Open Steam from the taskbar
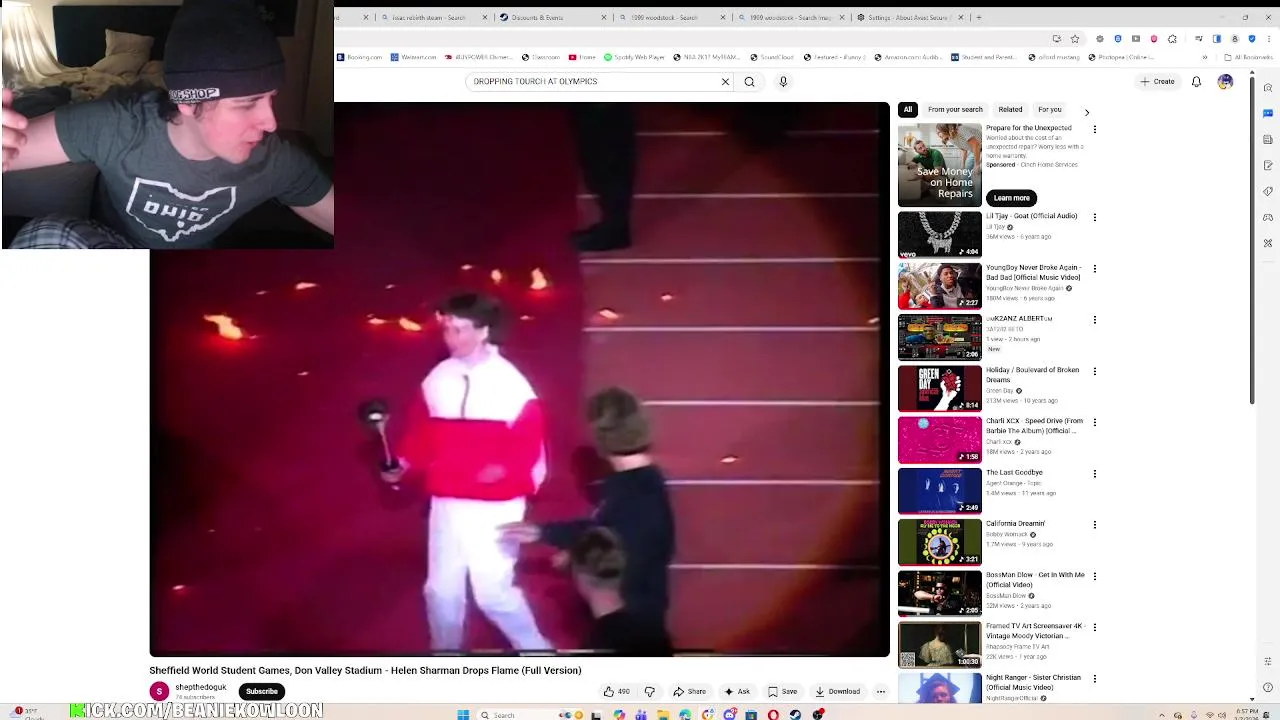1280x720 pixels. tap(796, 714)
